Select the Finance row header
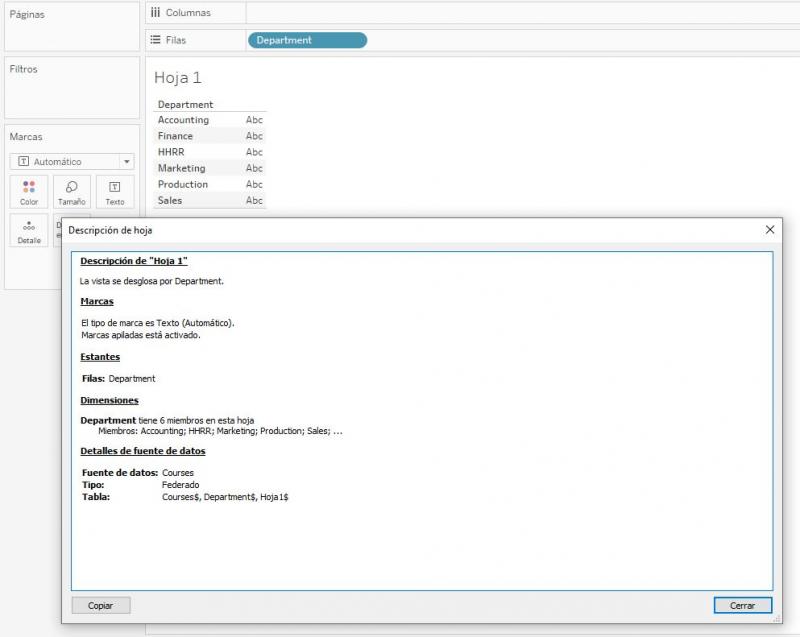Viewport: 800px width, 637px height. coord(175,136)
